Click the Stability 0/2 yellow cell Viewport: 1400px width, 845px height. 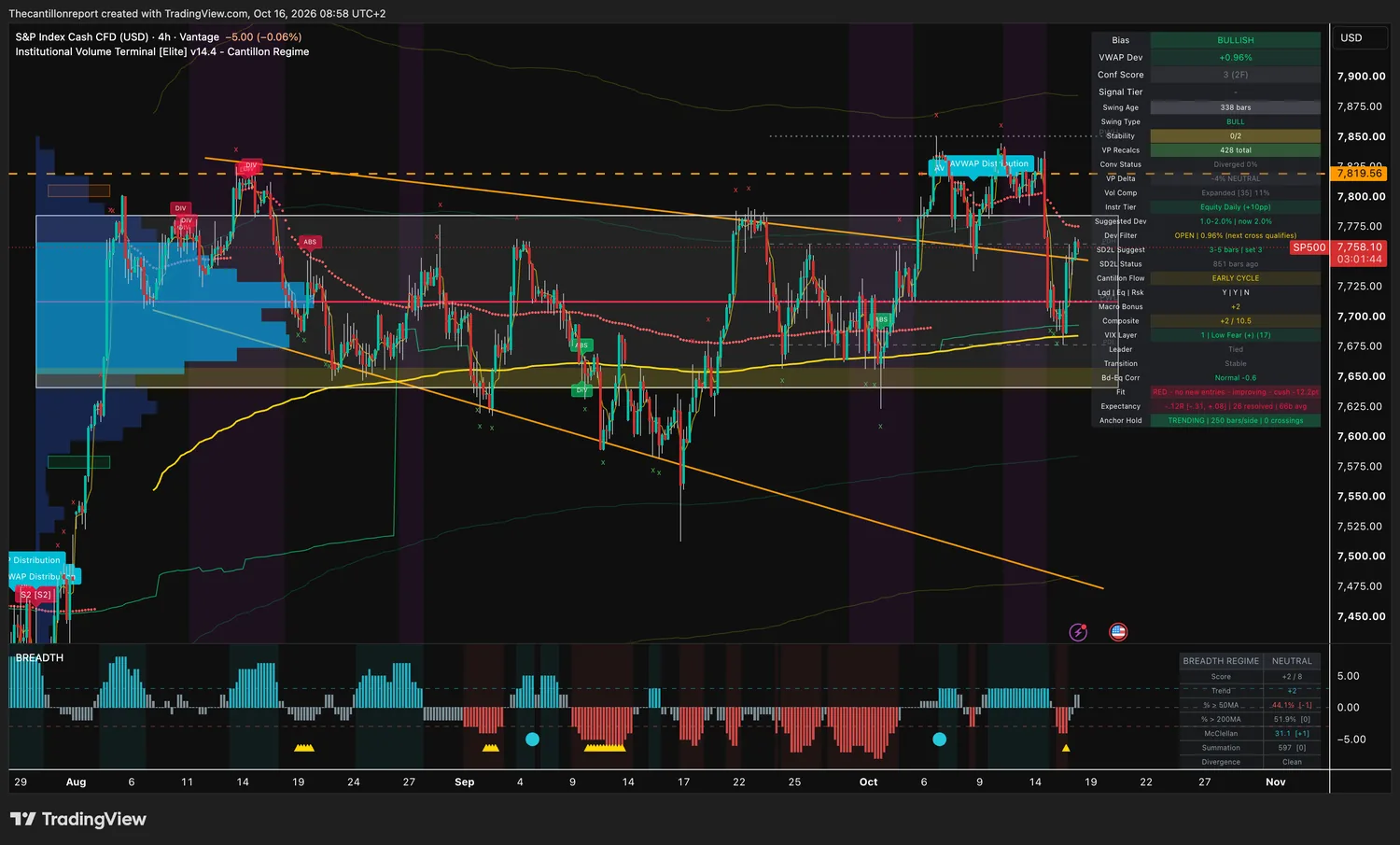[1235, 136]
